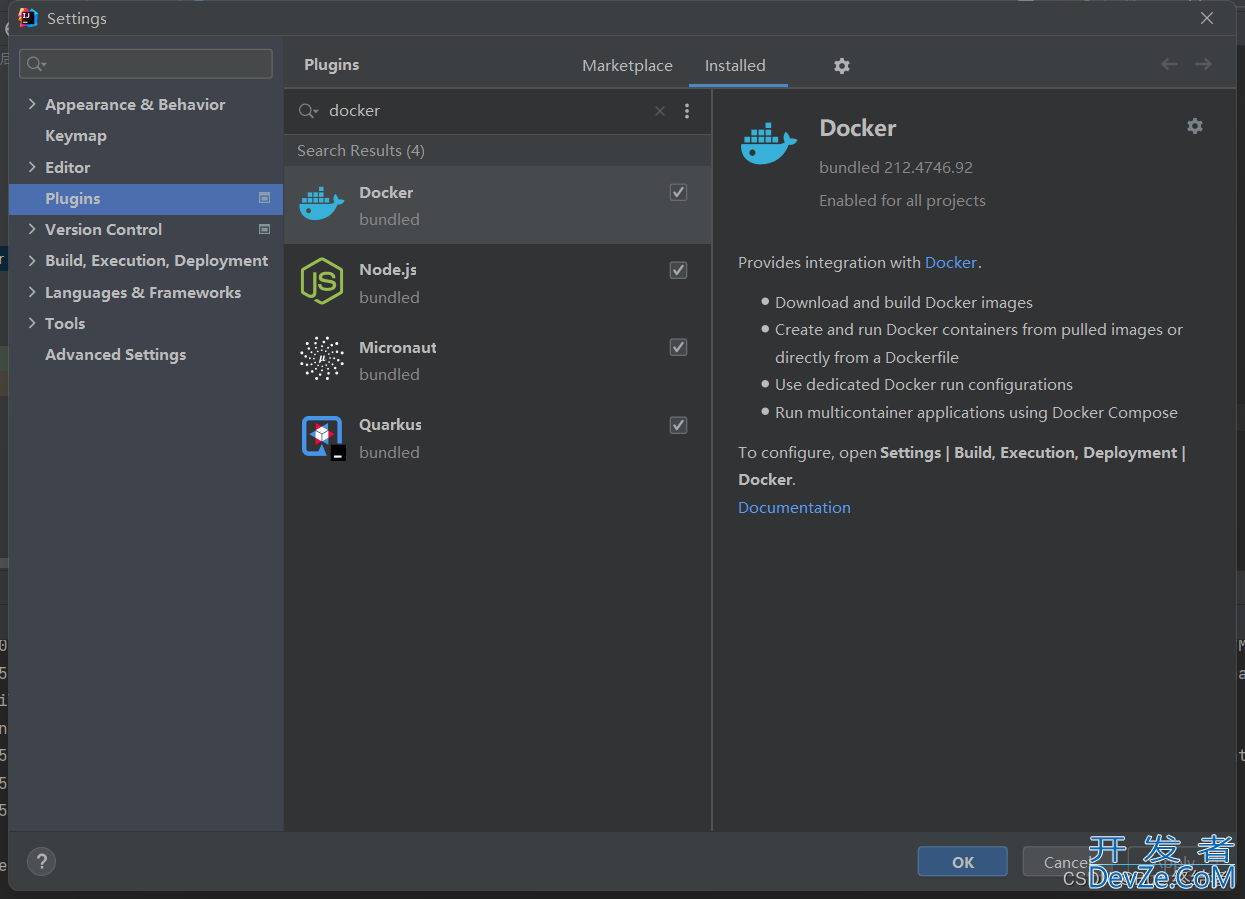This screenshot has height=899, width=1245.
Task: Expand Build, Execution, Deployment node
Action: click(x=32, y=260)
